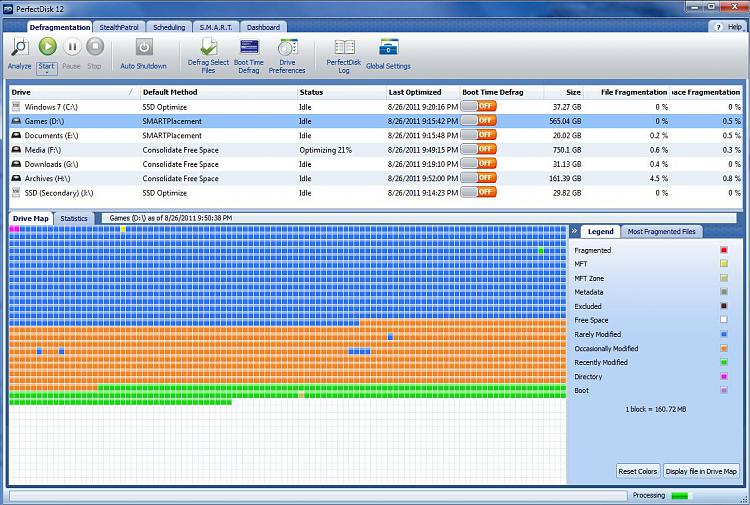The height and width of the screenshot is (505, 750).
Task: Change the MFT Zone color swatch
Action: (724, 278)
